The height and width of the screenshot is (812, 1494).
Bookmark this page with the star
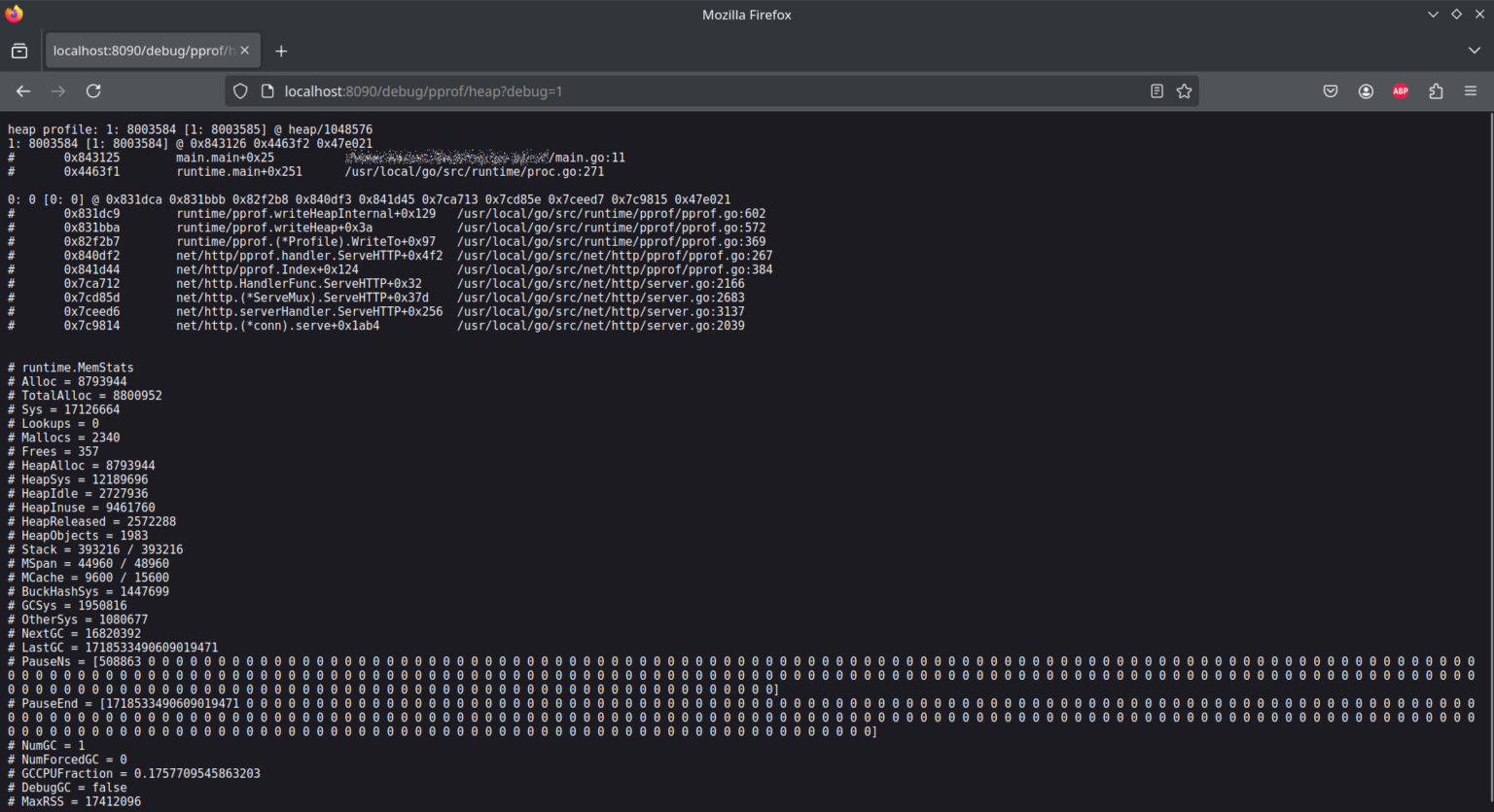pos(1184,90)
